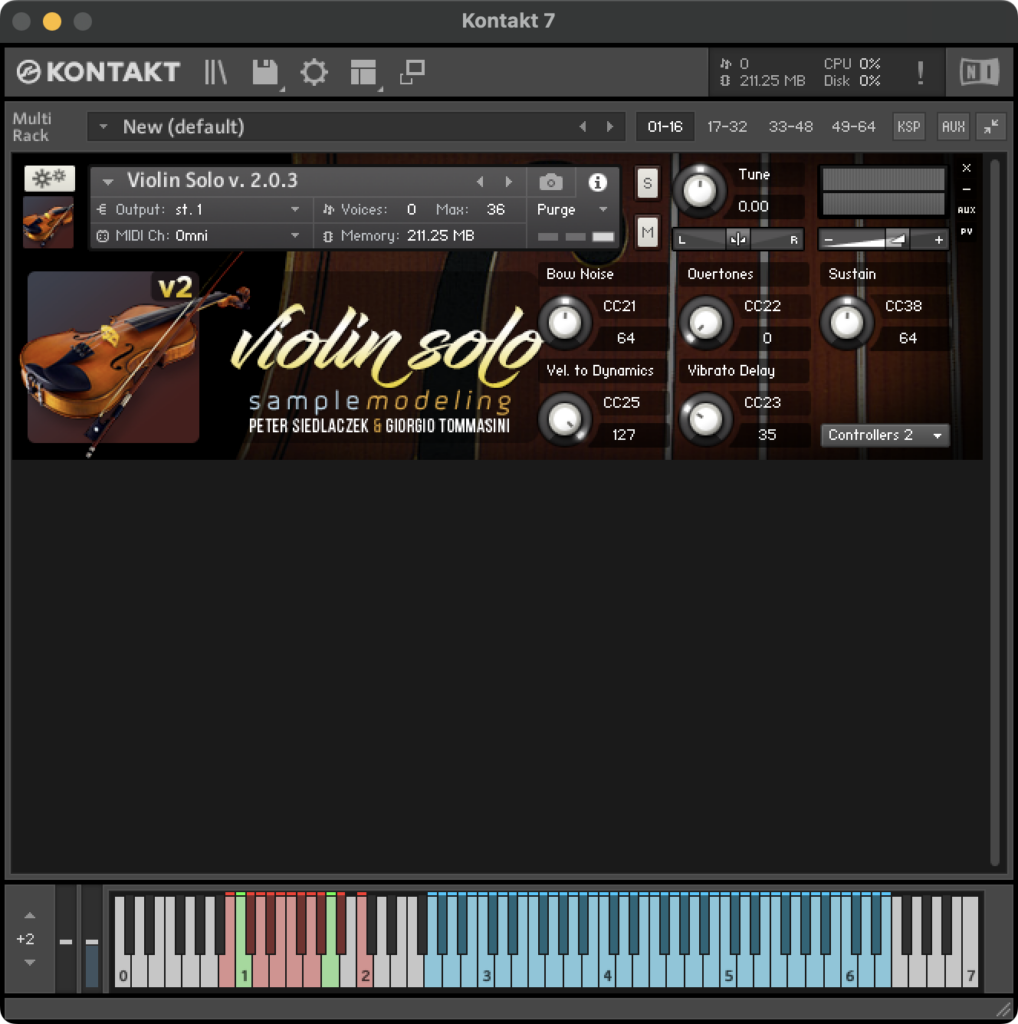Click the modulation wheel

click(92, 941)
